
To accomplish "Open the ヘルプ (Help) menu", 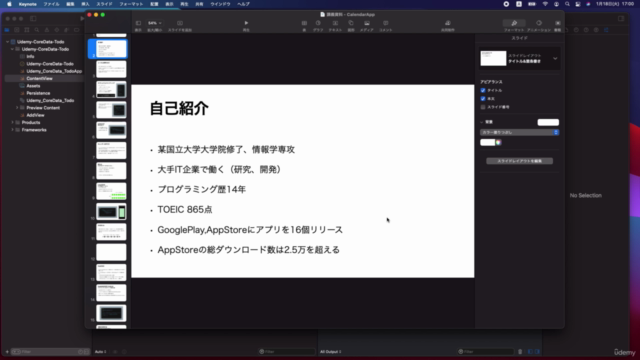I will 244,4.
